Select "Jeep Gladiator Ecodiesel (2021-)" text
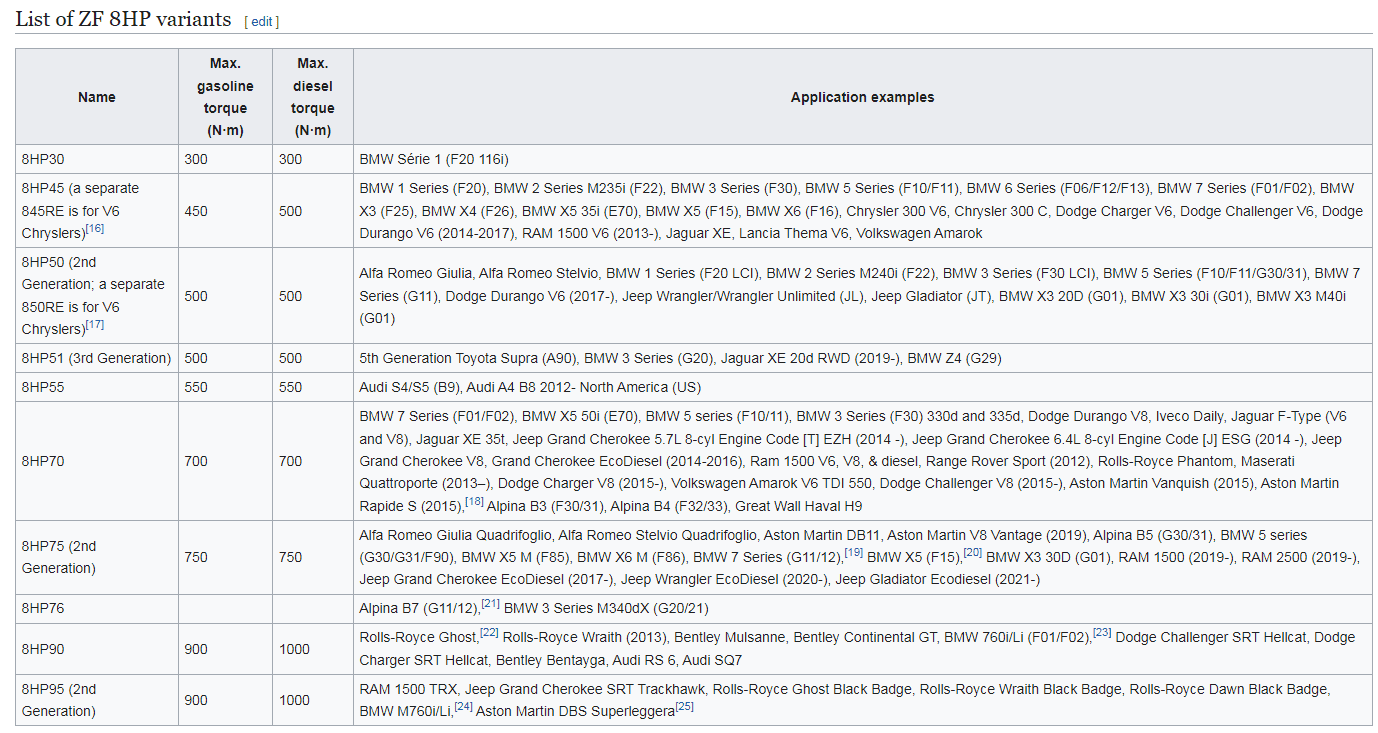Viewport: 1378px width, 733px height. (938, 579)
